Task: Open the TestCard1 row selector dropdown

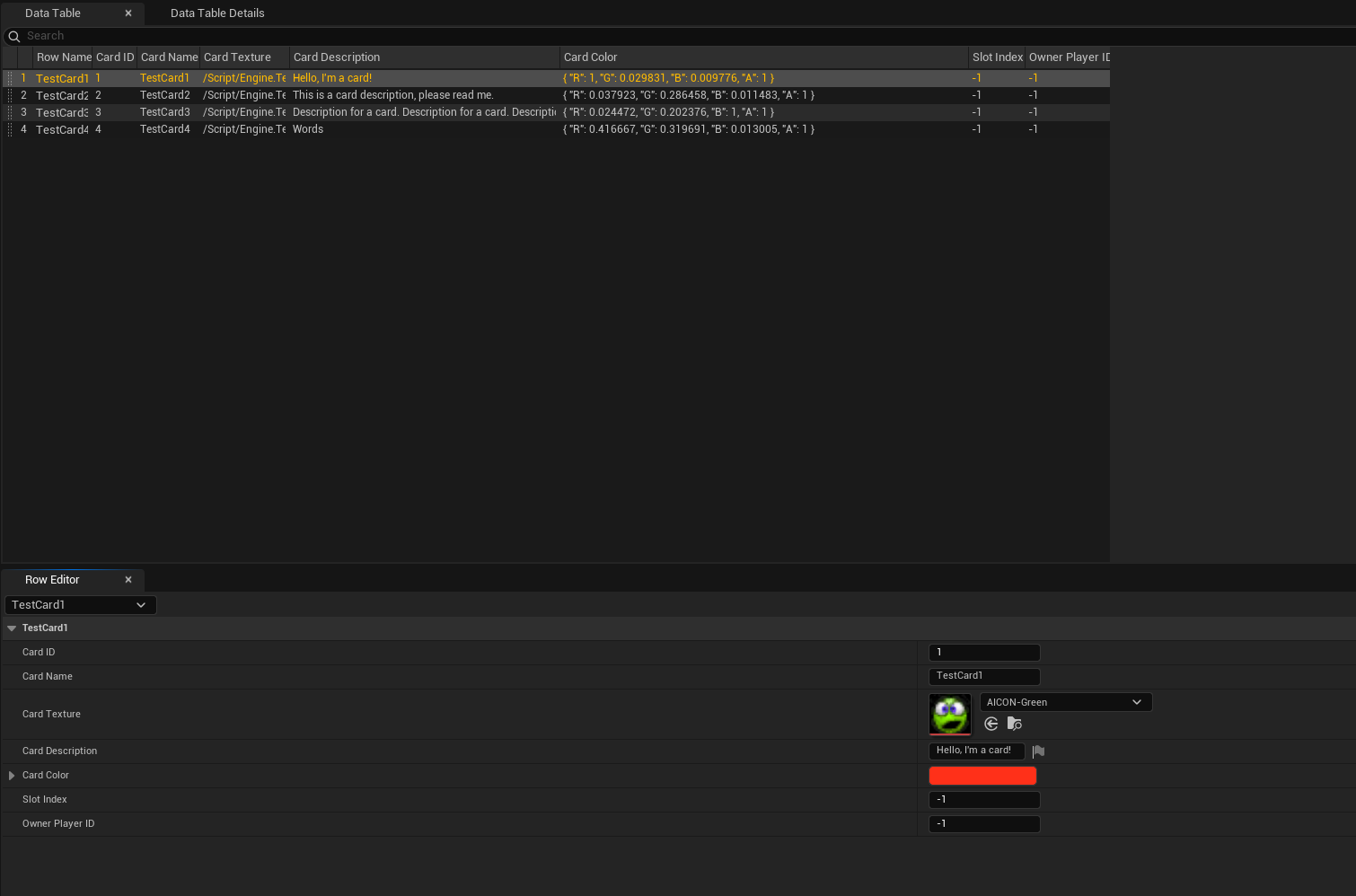Action: coord(80,605)
